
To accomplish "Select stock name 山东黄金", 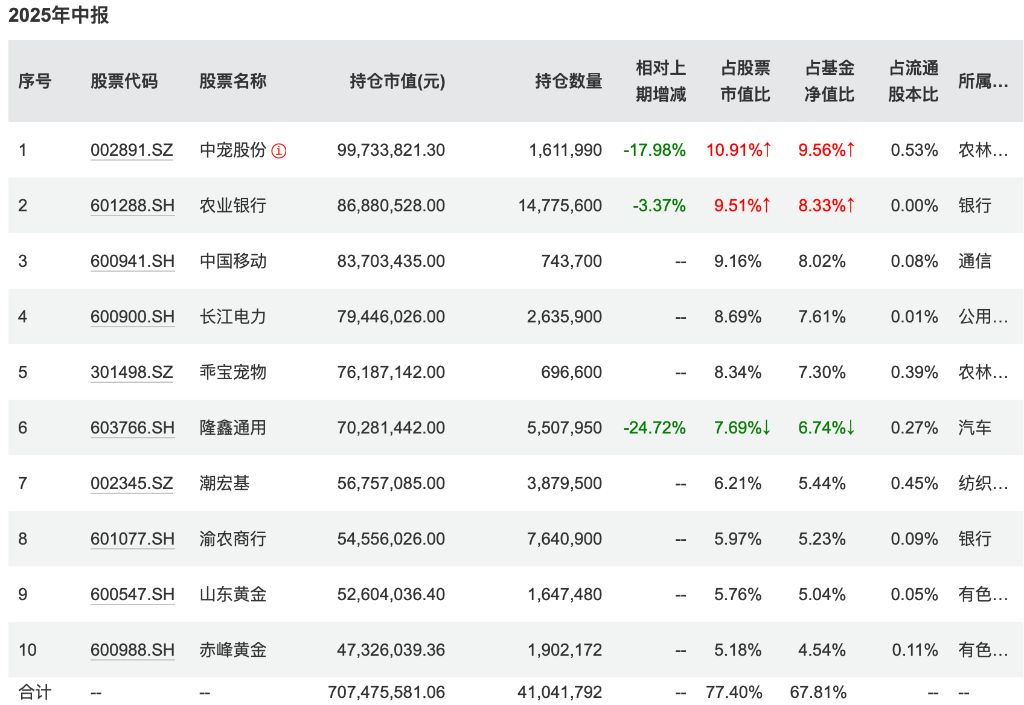I will click(233, 594).
